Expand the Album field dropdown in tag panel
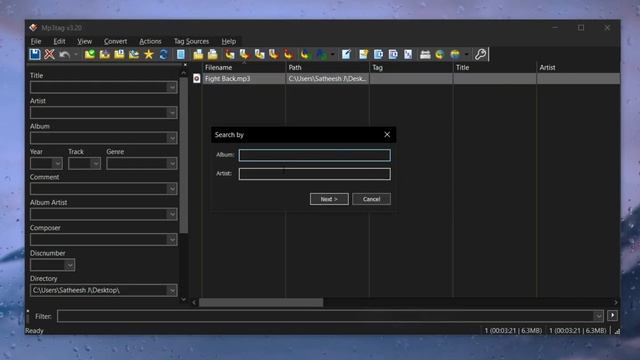Image resolution: width=640 pixels, height=360 pixels. pyautogui.click(x=172, y=138)
